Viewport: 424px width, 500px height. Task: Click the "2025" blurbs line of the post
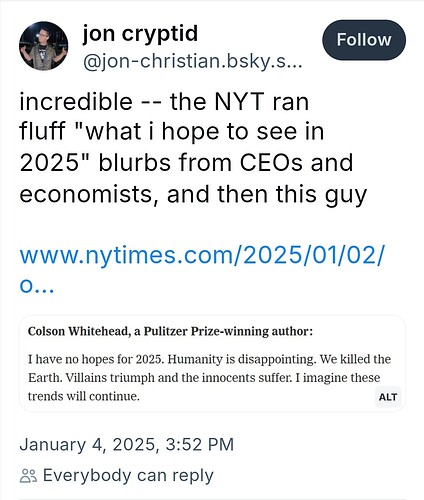click(186, 163)
